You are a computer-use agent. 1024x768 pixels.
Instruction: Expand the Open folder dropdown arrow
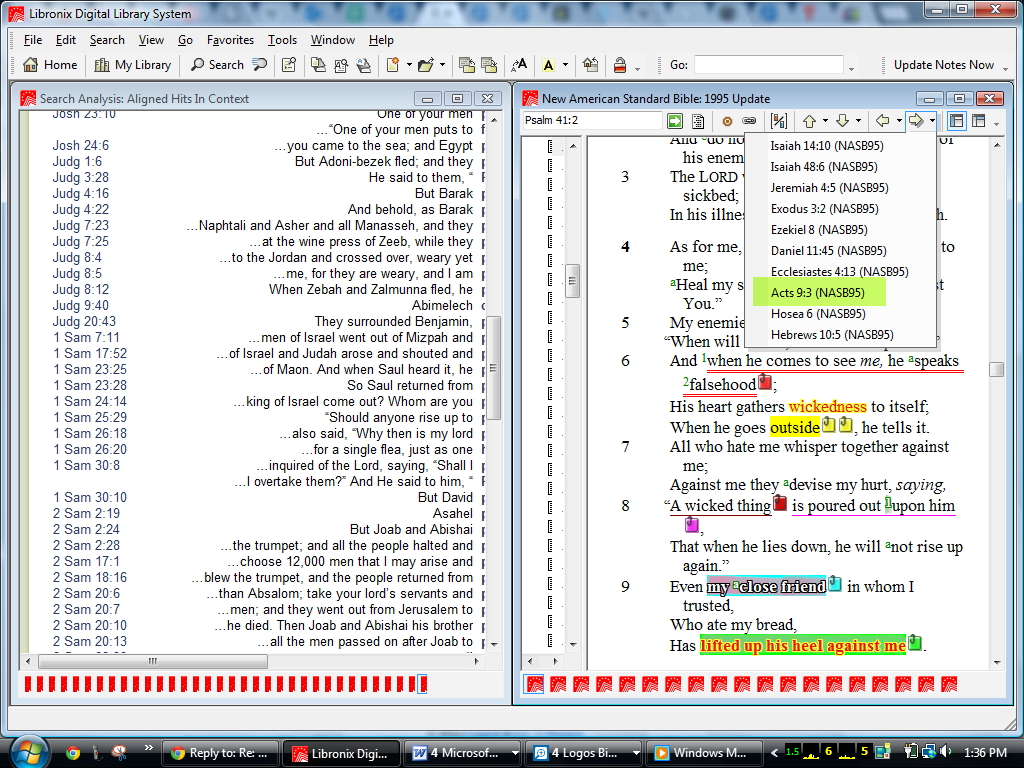pyautogui.click(x=442, y=65)
